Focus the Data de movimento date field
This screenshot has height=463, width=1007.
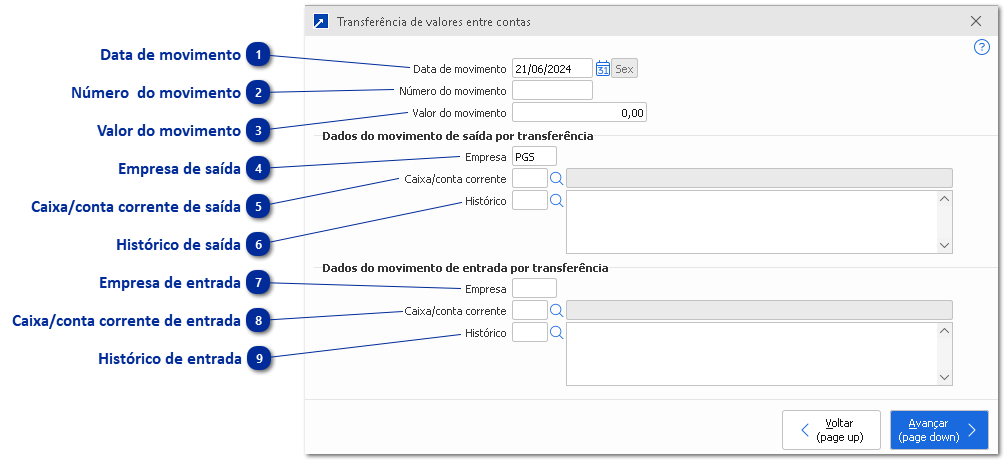pos(552,69)
